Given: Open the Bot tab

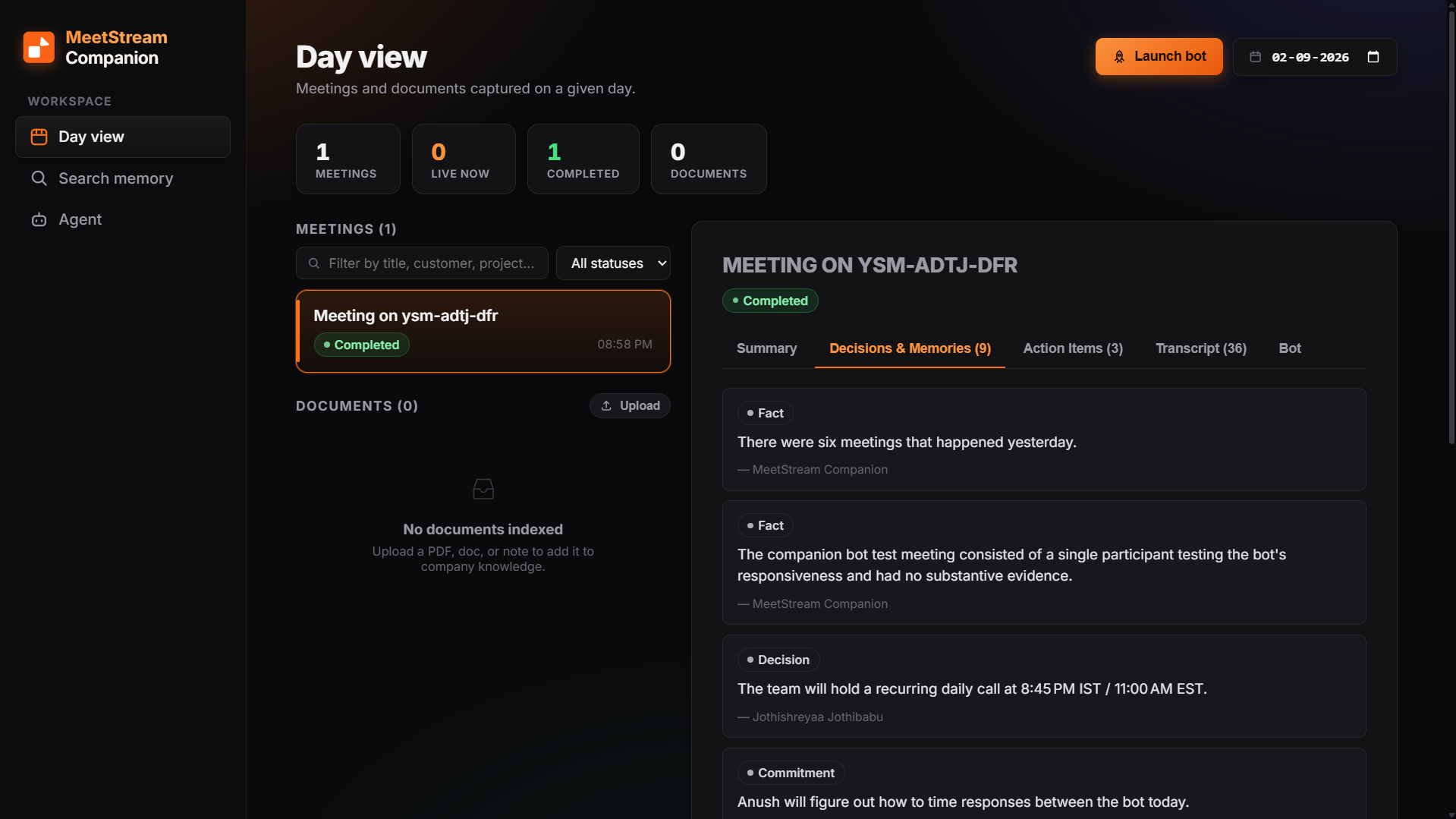Looking at the screenshot, I should click(1290, 348).
